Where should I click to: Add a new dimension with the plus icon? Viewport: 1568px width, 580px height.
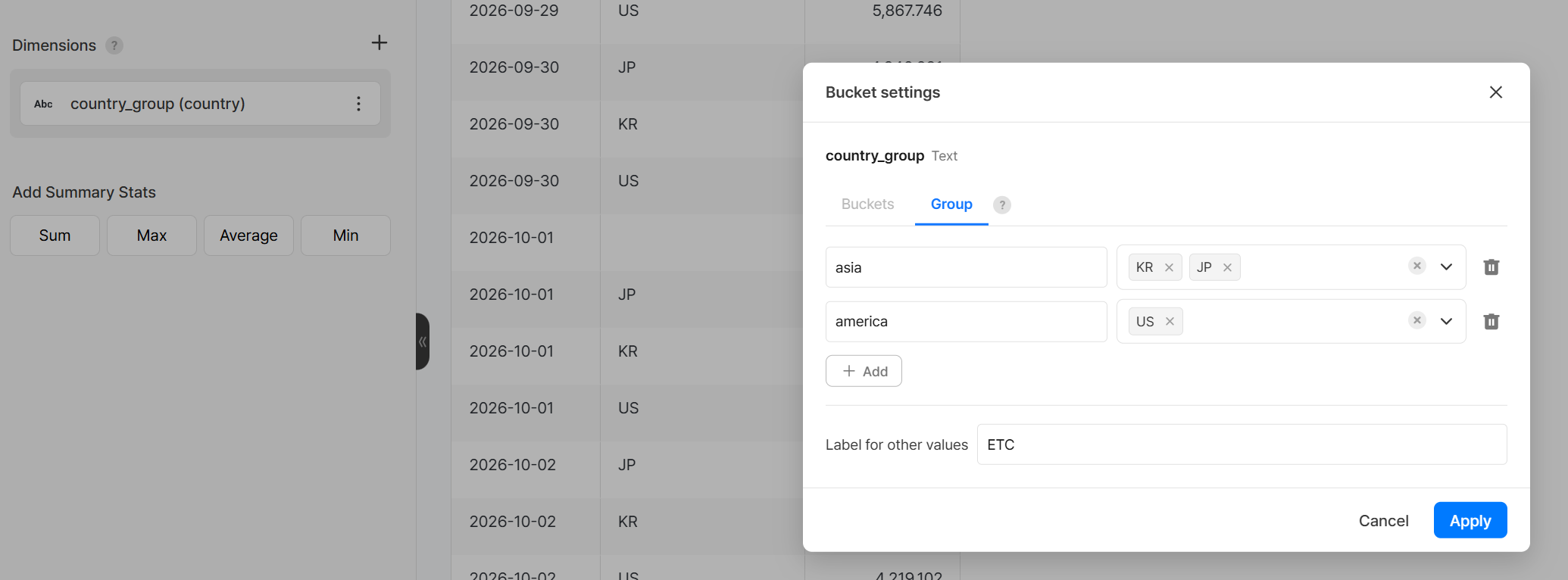coord(380,42)
